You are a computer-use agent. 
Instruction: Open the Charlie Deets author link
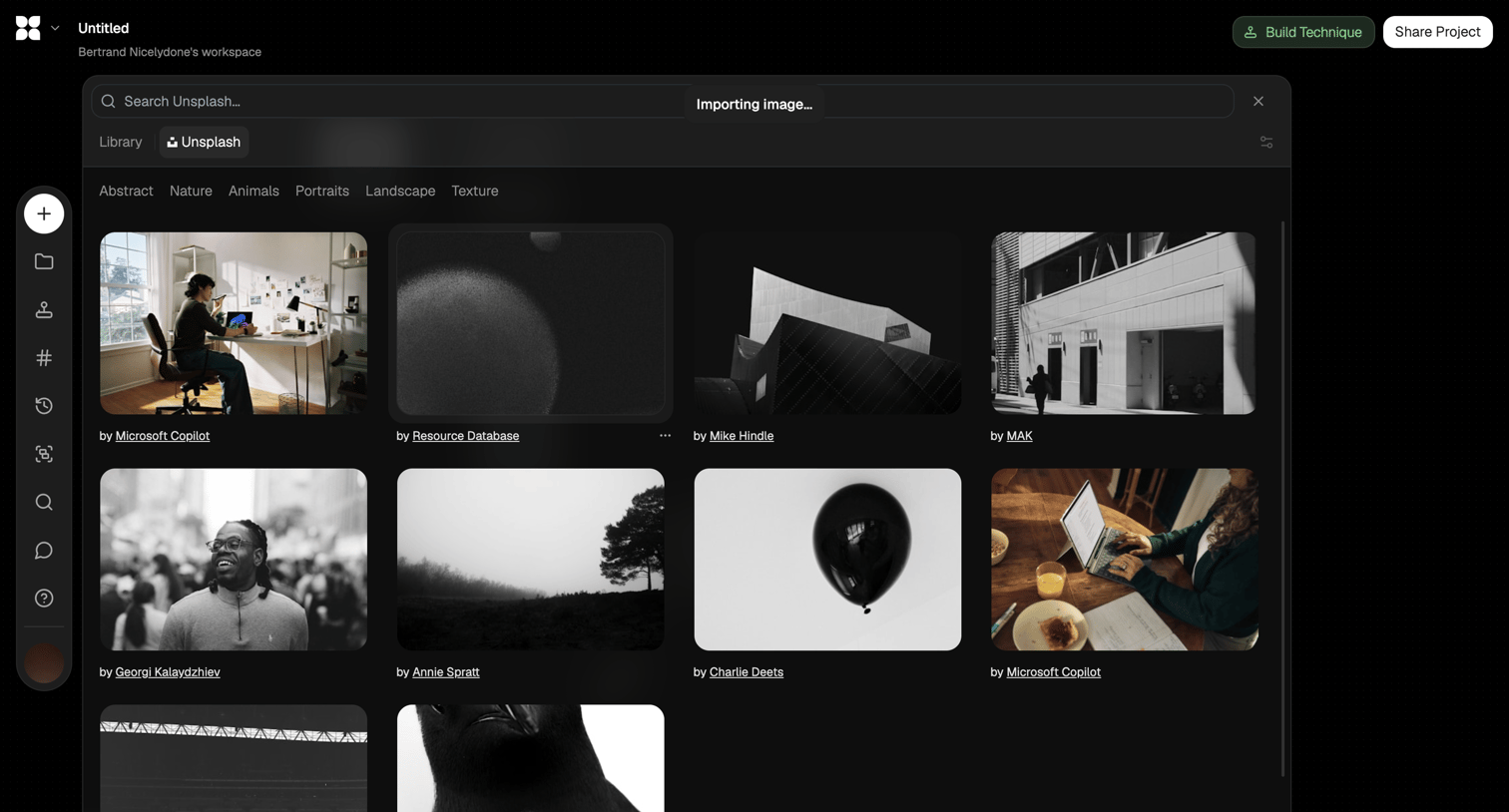click(747, 672)
